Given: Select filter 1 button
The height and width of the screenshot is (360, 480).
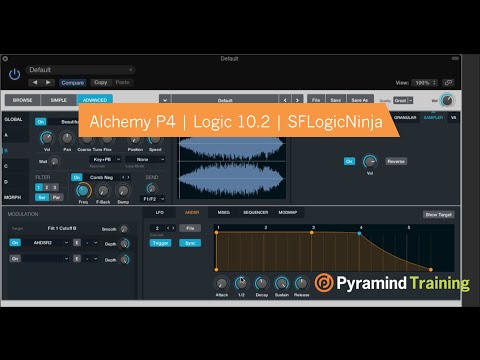Looking at the screenshot, I should (x=39, y=187).
